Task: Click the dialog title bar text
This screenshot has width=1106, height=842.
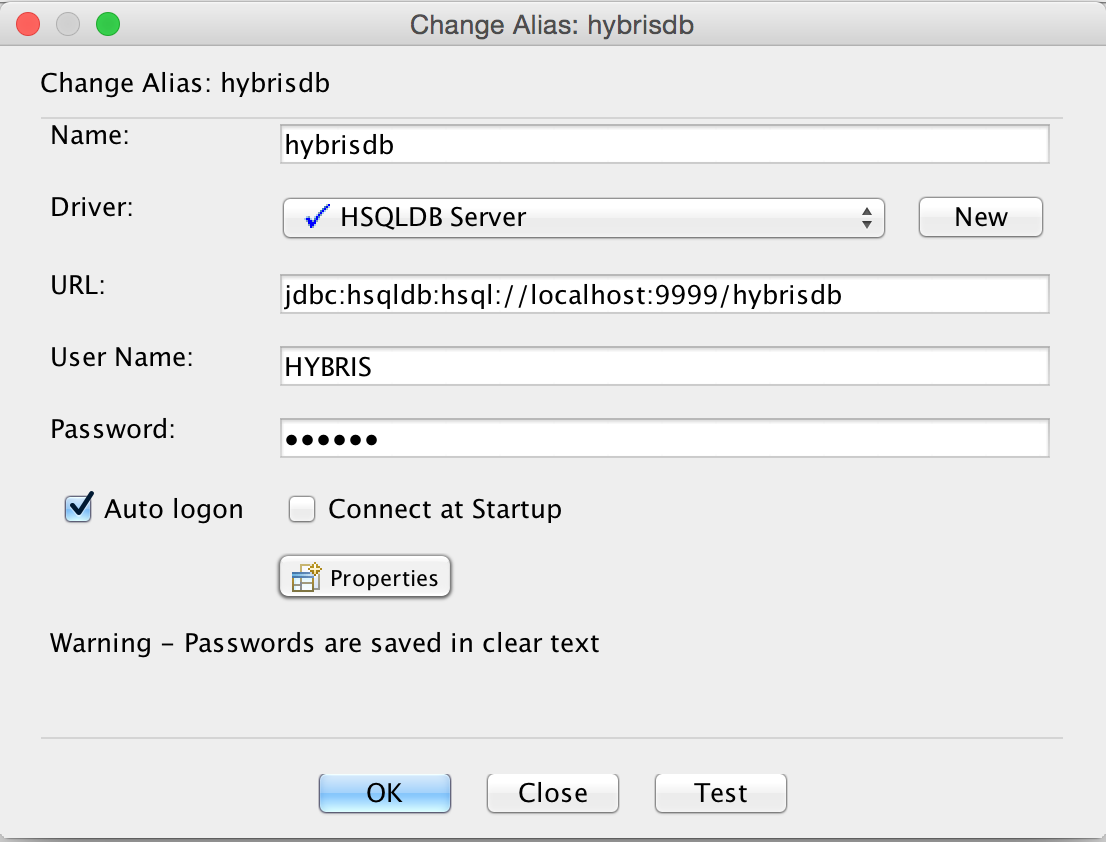Action: (553, 25)
